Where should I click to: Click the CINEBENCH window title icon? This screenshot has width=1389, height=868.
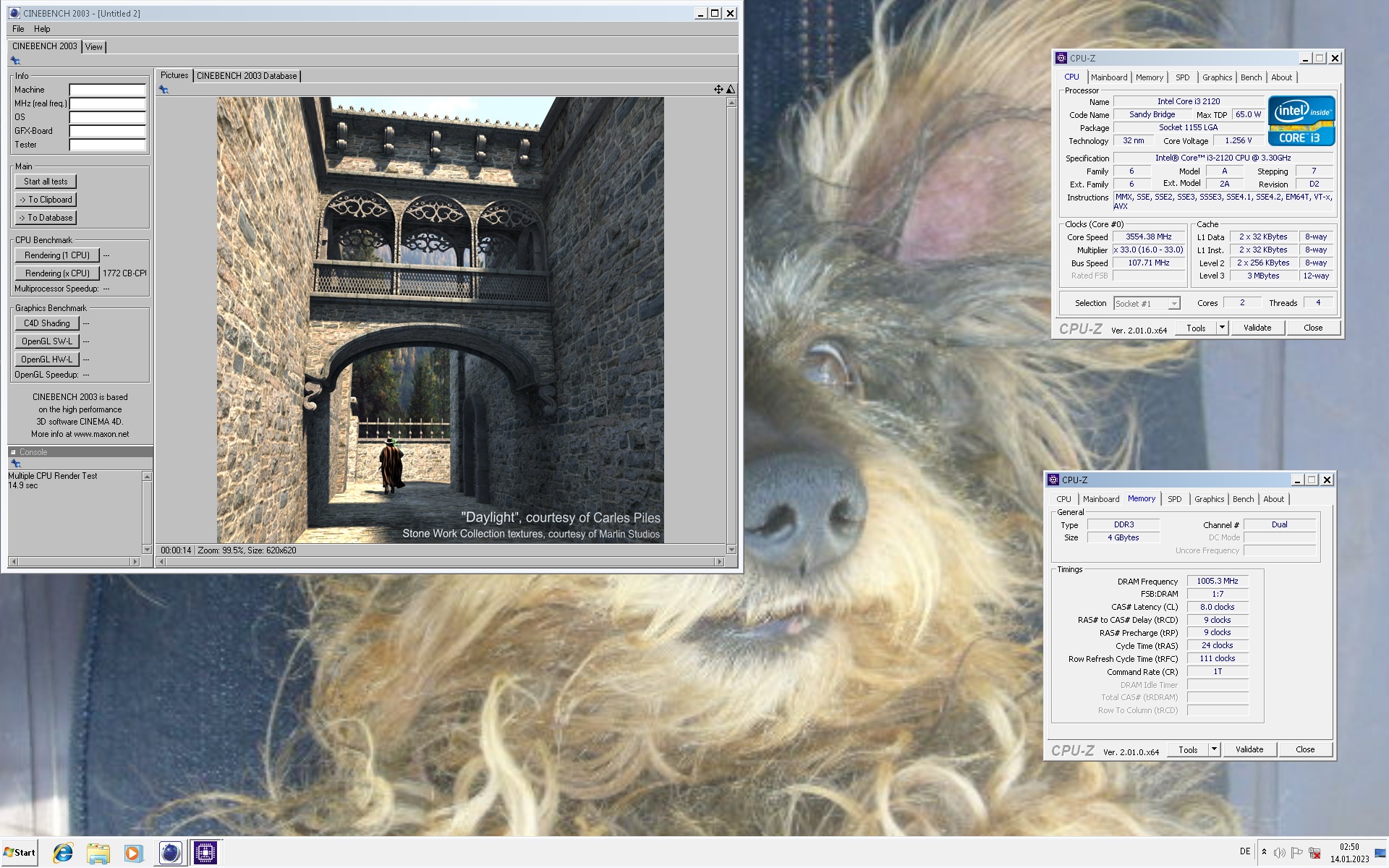[x=14, y=13]
